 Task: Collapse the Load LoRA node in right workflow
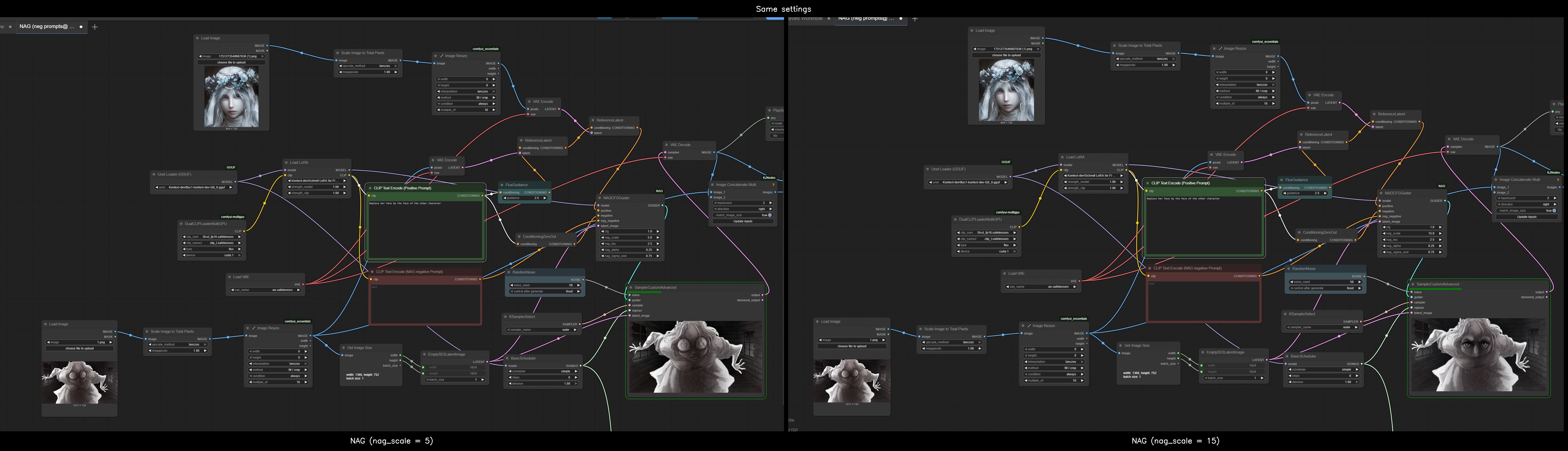(x=1063, y=157)
